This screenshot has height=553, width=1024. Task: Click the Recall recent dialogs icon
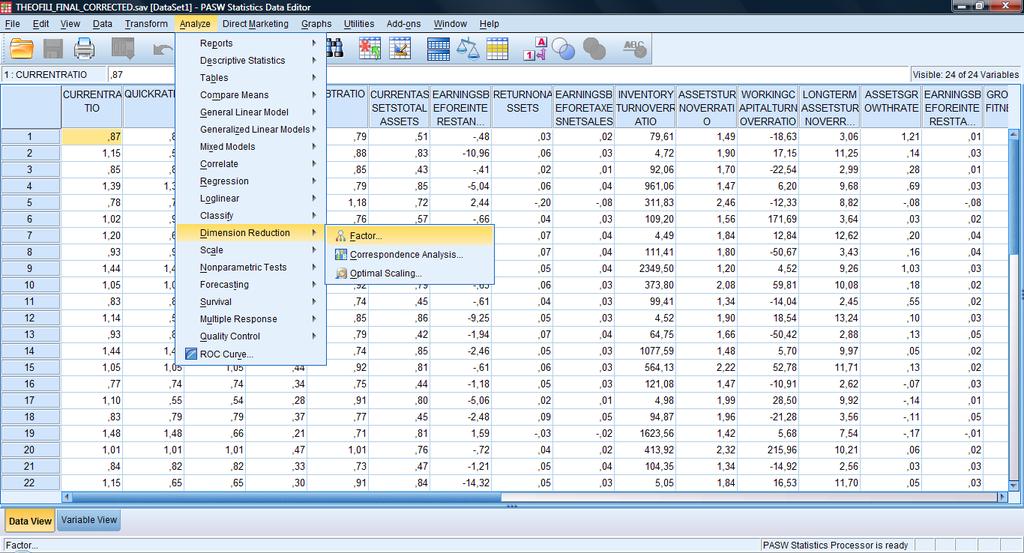122,49
